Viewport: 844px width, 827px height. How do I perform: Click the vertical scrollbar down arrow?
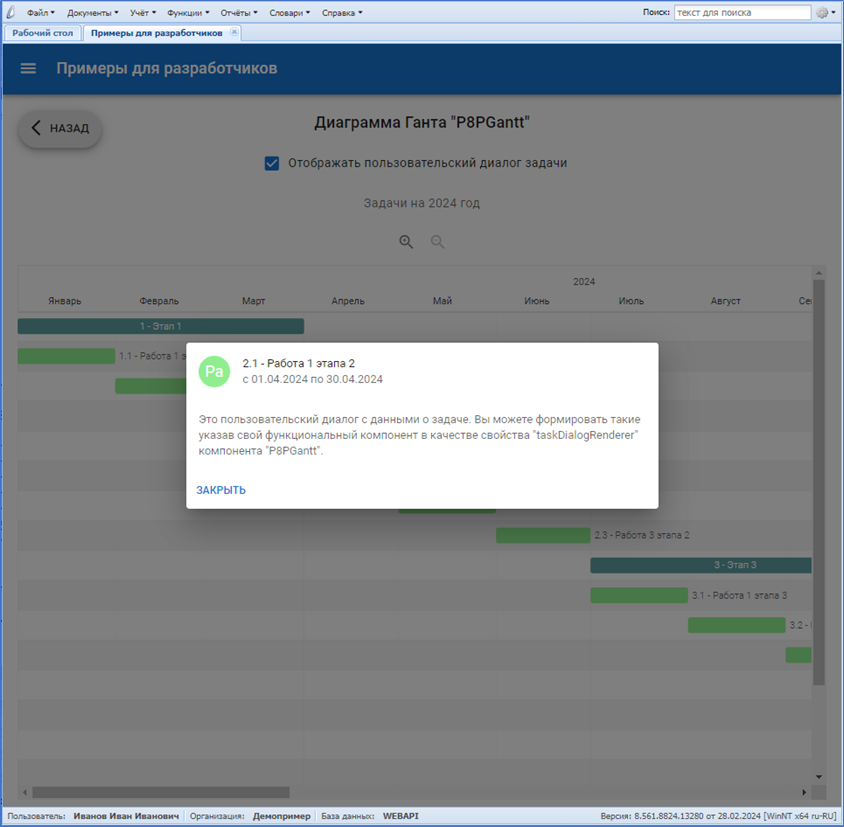[819, 777]
